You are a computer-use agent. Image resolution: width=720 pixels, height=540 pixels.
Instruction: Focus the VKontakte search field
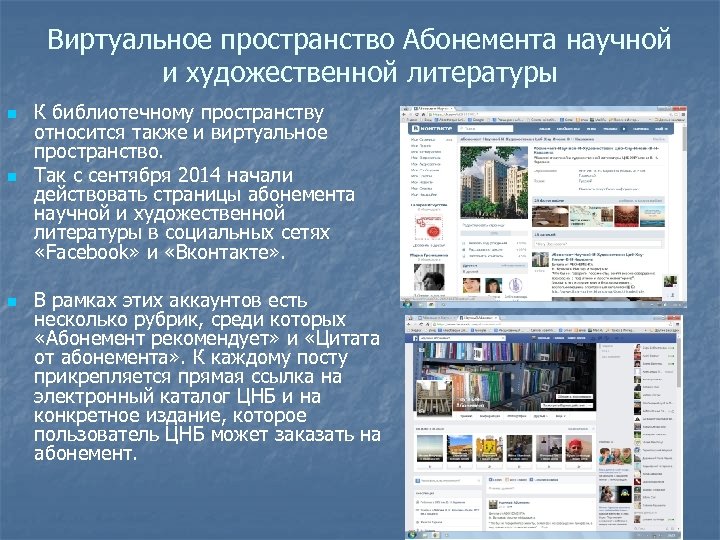coord(486,129)
